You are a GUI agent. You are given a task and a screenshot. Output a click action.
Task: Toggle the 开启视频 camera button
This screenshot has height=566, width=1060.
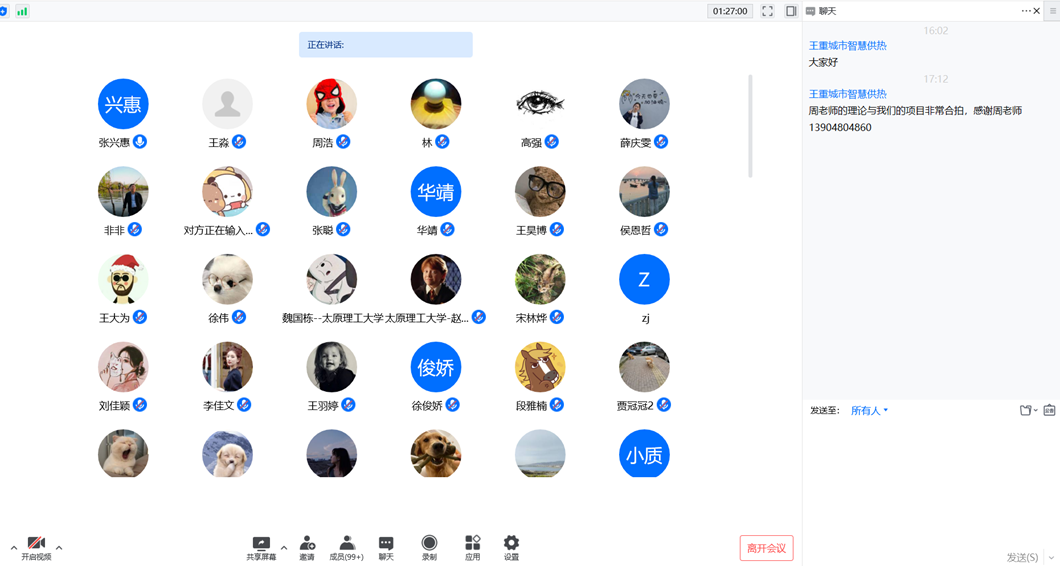pos(36,547)
